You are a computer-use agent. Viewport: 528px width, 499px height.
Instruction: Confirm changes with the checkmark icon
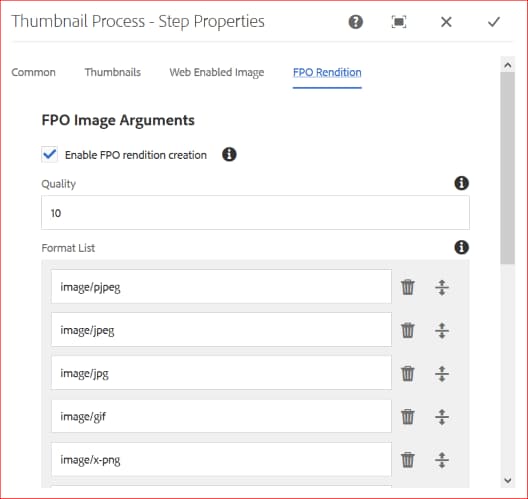click(x=494, y=22)
